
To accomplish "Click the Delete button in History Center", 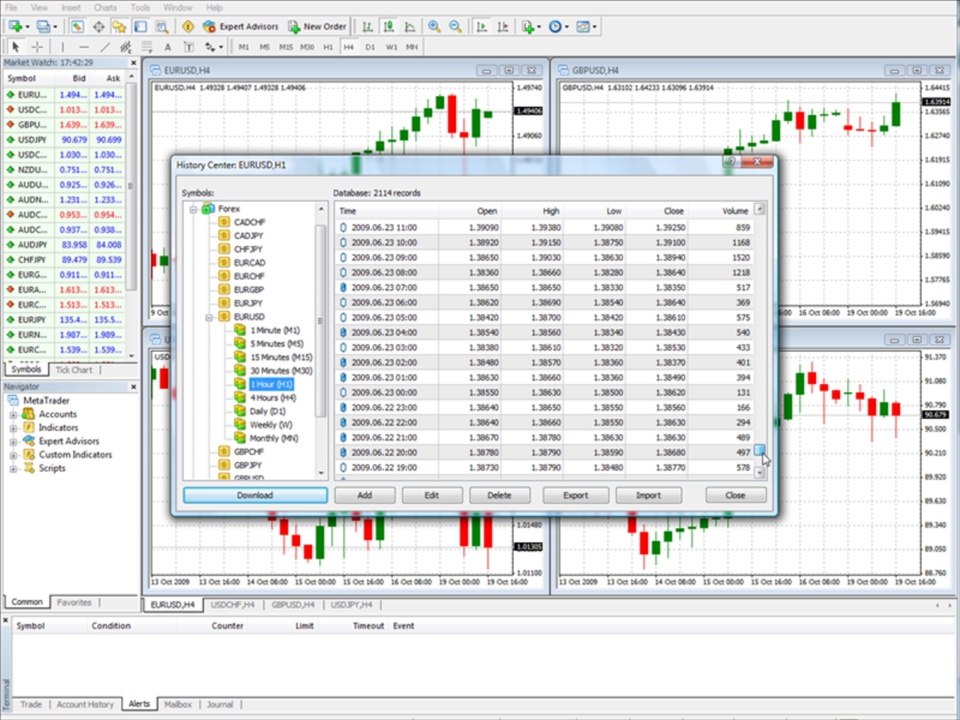I will (500, 495).
